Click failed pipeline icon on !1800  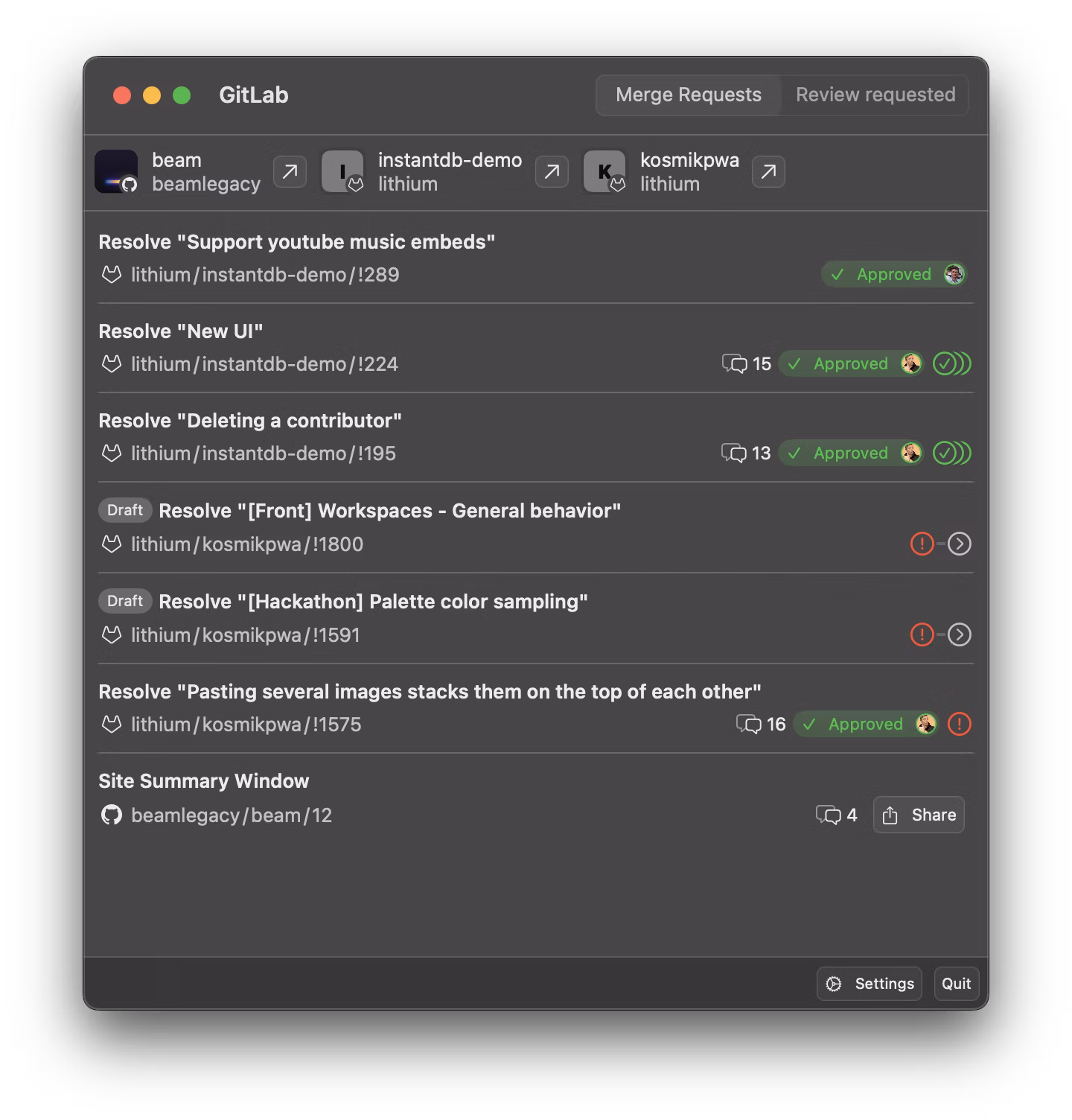pyautogui.click(x=922, y=544)
